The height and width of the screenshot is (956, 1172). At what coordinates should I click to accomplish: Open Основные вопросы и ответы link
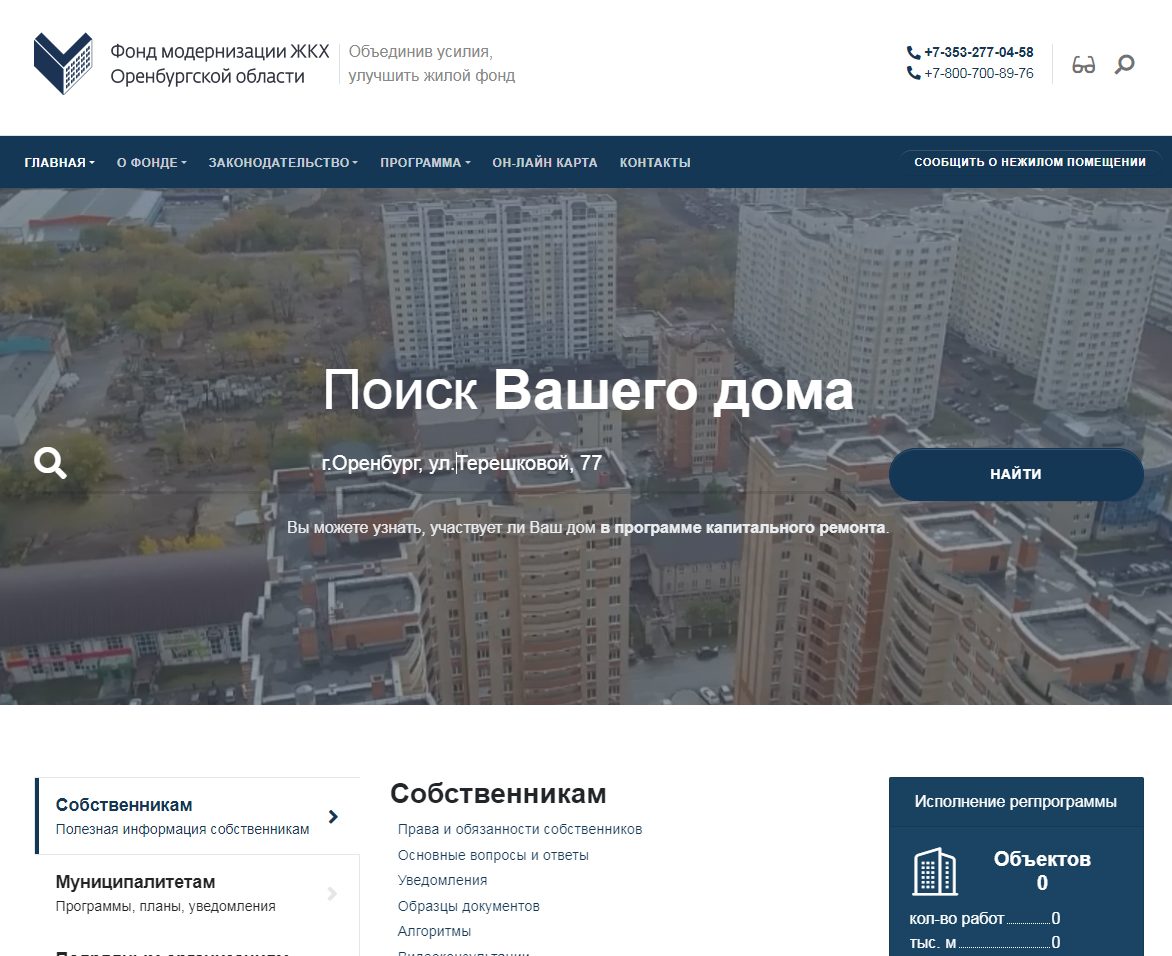[x=493, y=855]
